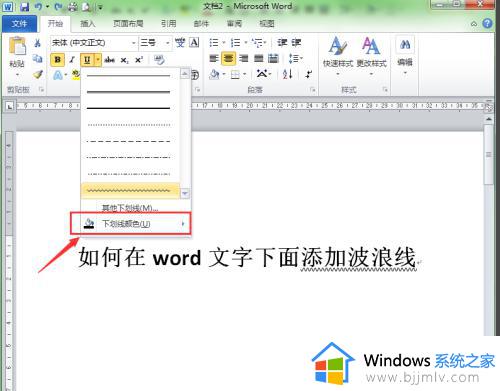The height and width of the screenshot is (391, 500).
Task: Click the Paste clipboard icon
Action: tap(17, 46)
